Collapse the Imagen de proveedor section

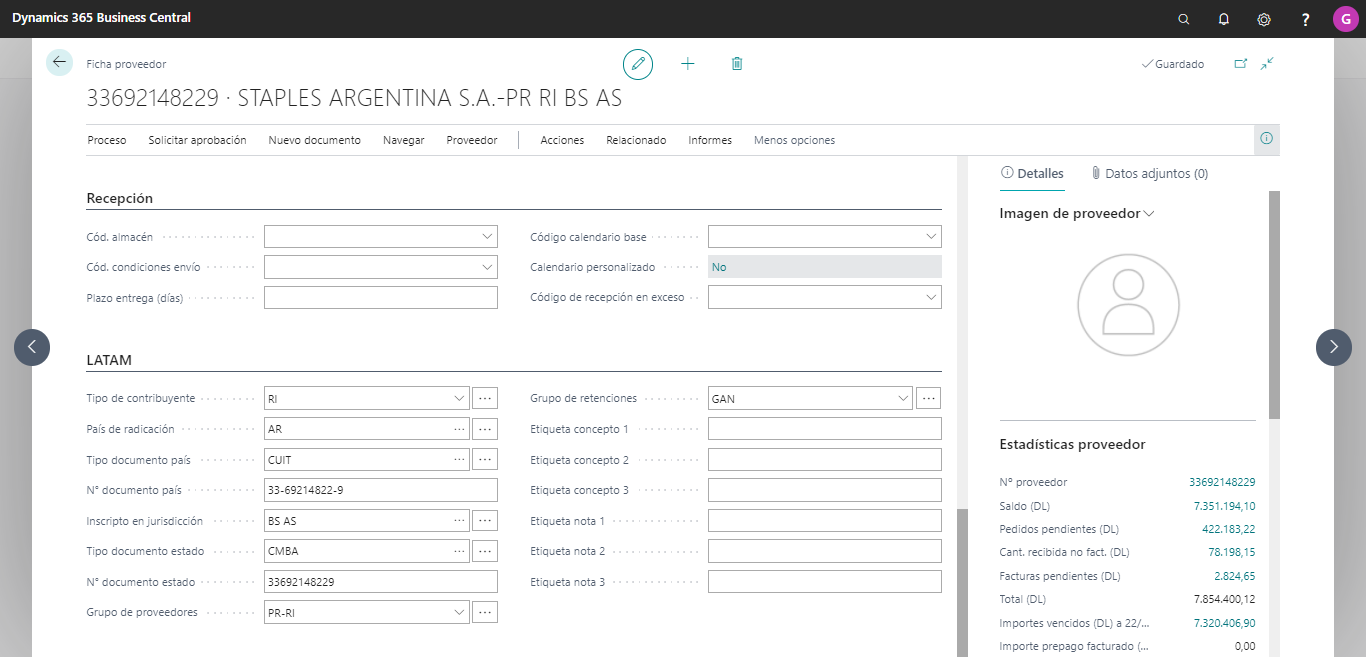(x=1077, y=213)
